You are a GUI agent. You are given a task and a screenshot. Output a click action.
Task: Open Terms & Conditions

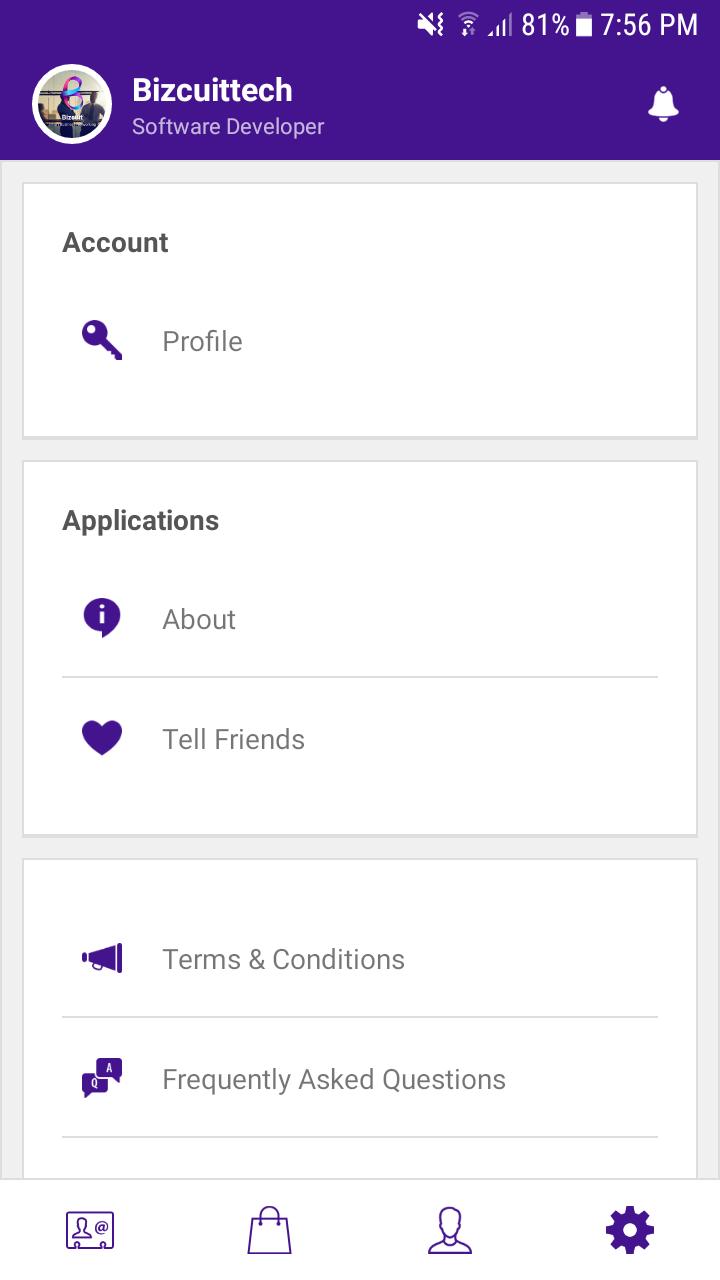point(360,959)
